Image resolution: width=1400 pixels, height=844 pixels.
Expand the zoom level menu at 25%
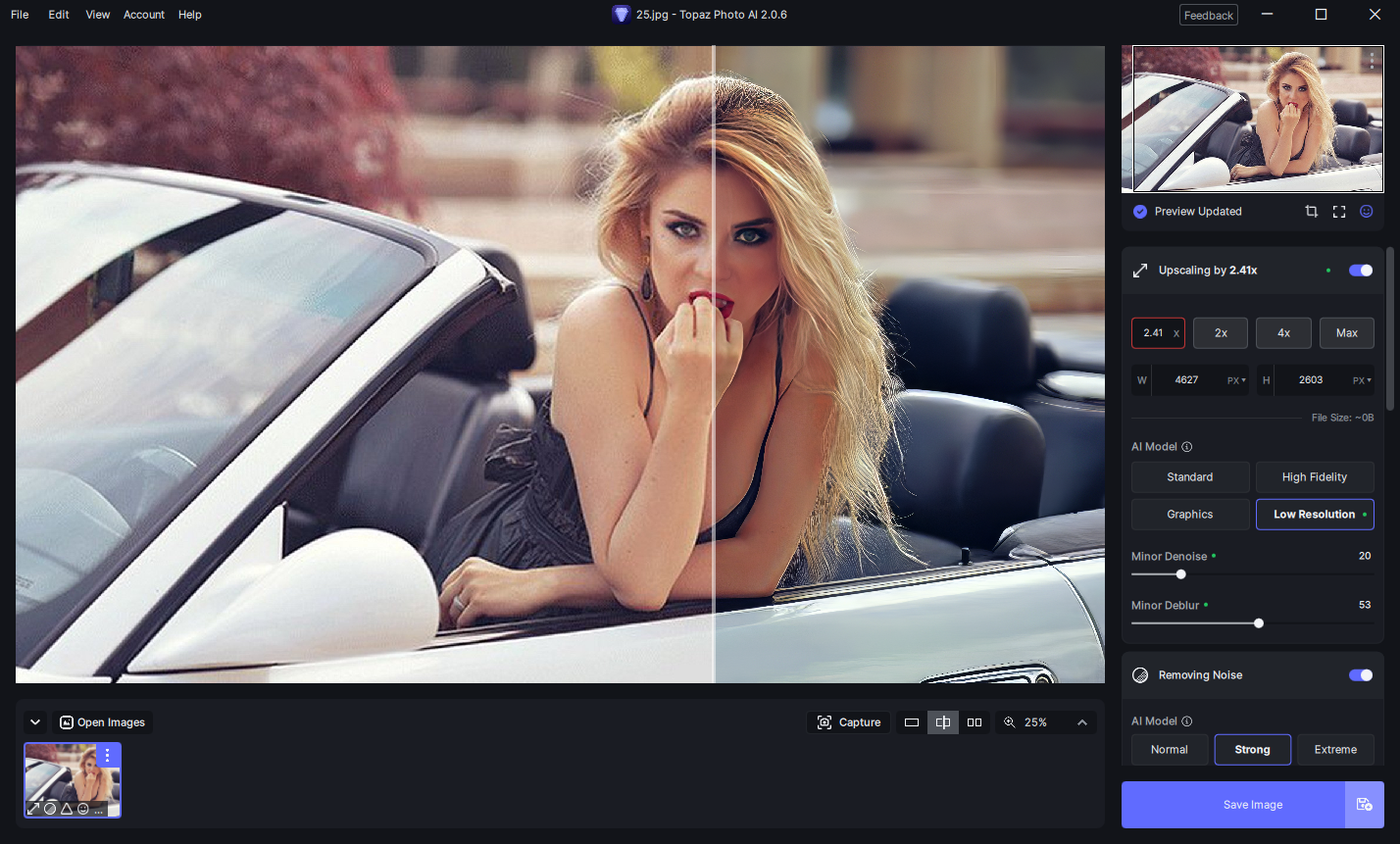pyautogui.click(x=1082, y=722)
